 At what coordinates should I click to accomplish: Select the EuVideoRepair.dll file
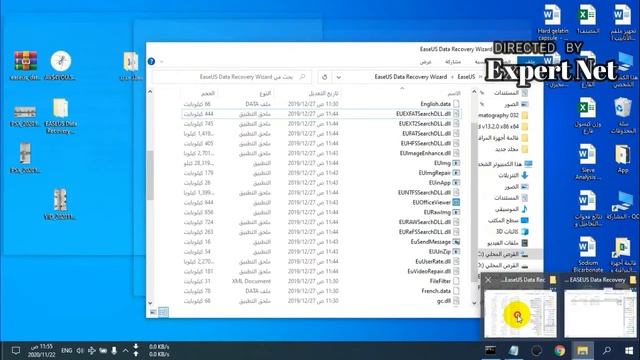pos(429,271)
